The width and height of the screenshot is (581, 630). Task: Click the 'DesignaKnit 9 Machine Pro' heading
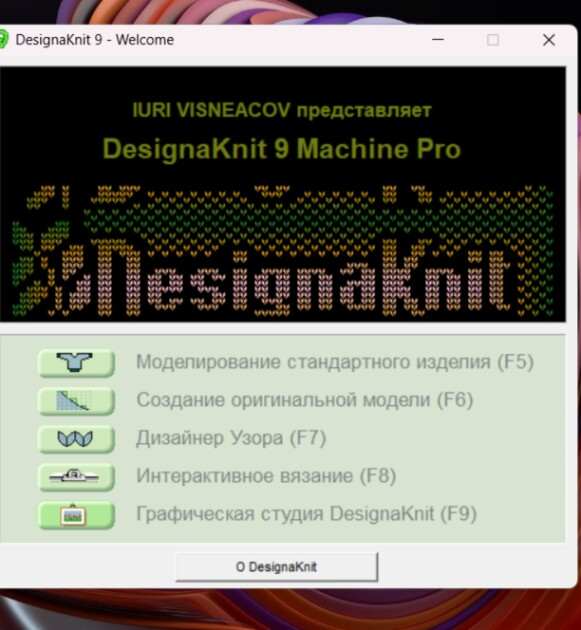click(x=281, y=149)
